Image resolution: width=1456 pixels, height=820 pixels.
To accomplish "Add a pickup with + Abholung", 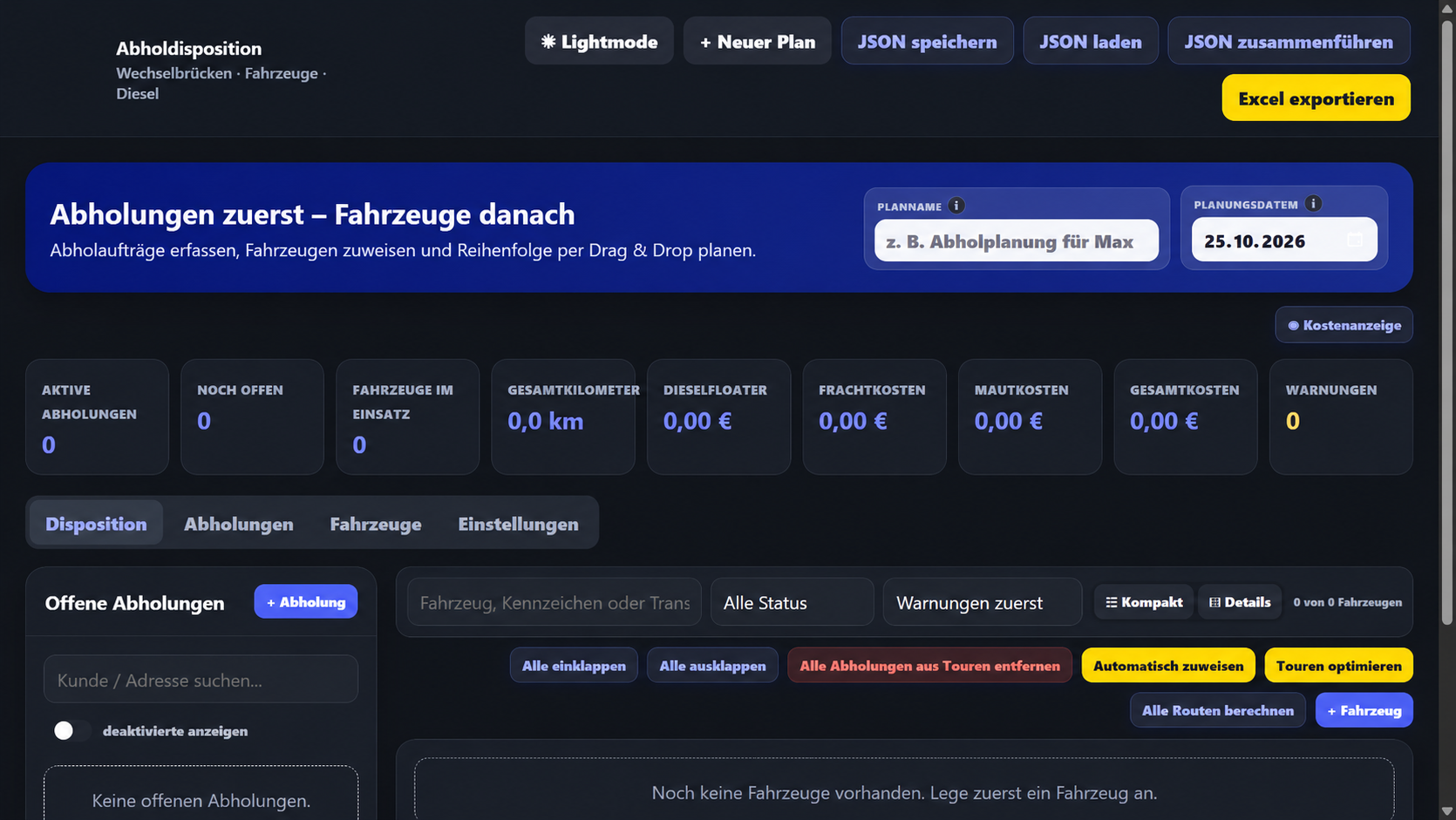I will pyautogui.click(x=305, y=601).
